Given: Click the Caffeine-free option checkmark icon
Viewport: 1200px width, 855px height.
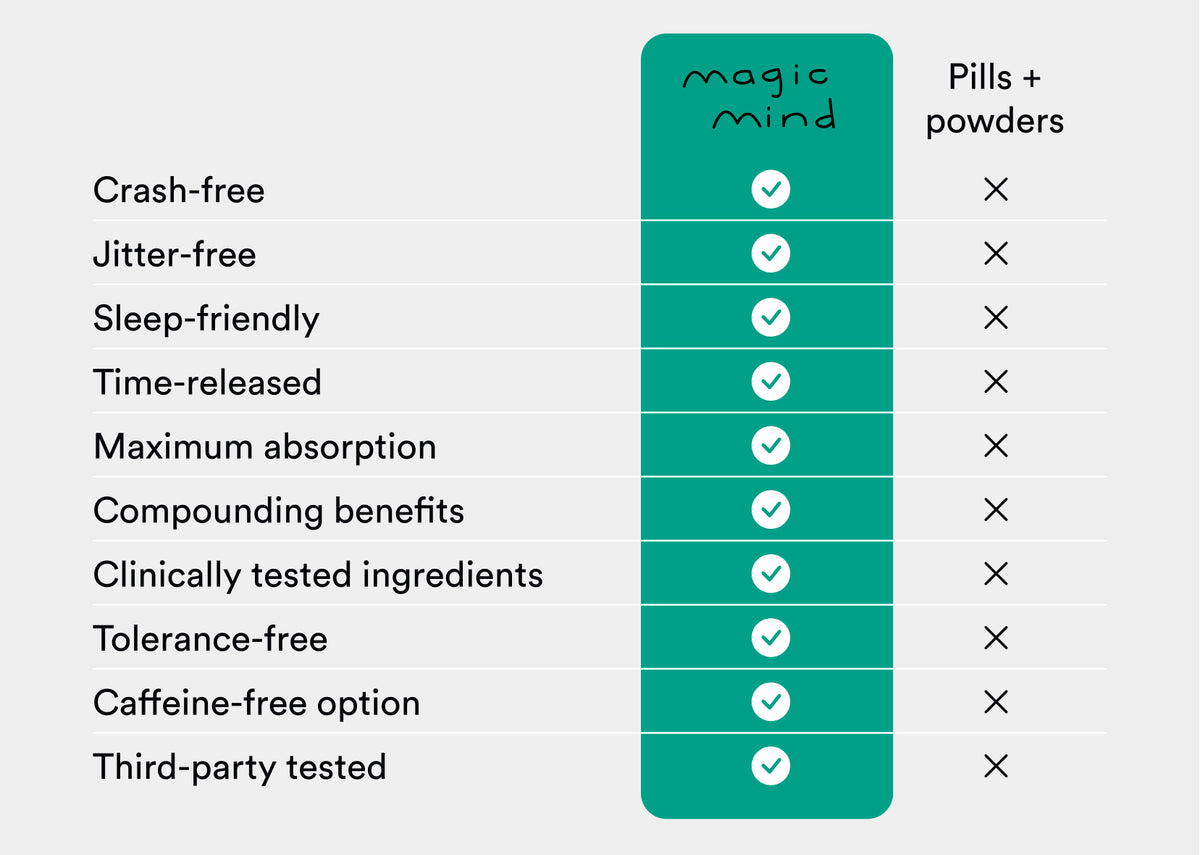Looking at the screenshot, I should point(770,702).
